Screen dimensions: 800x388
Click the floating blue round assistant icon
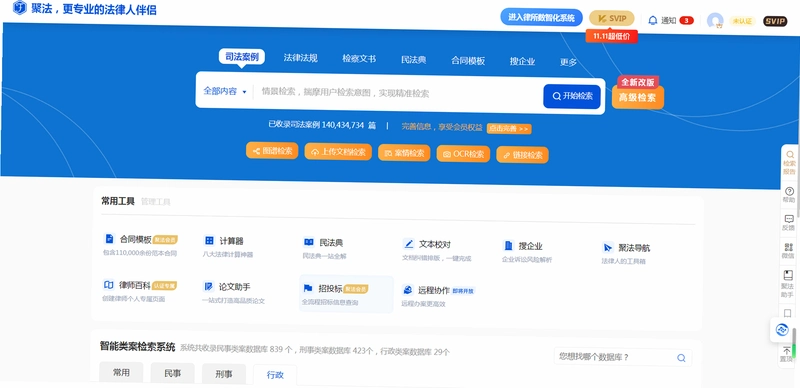(783, 330)
